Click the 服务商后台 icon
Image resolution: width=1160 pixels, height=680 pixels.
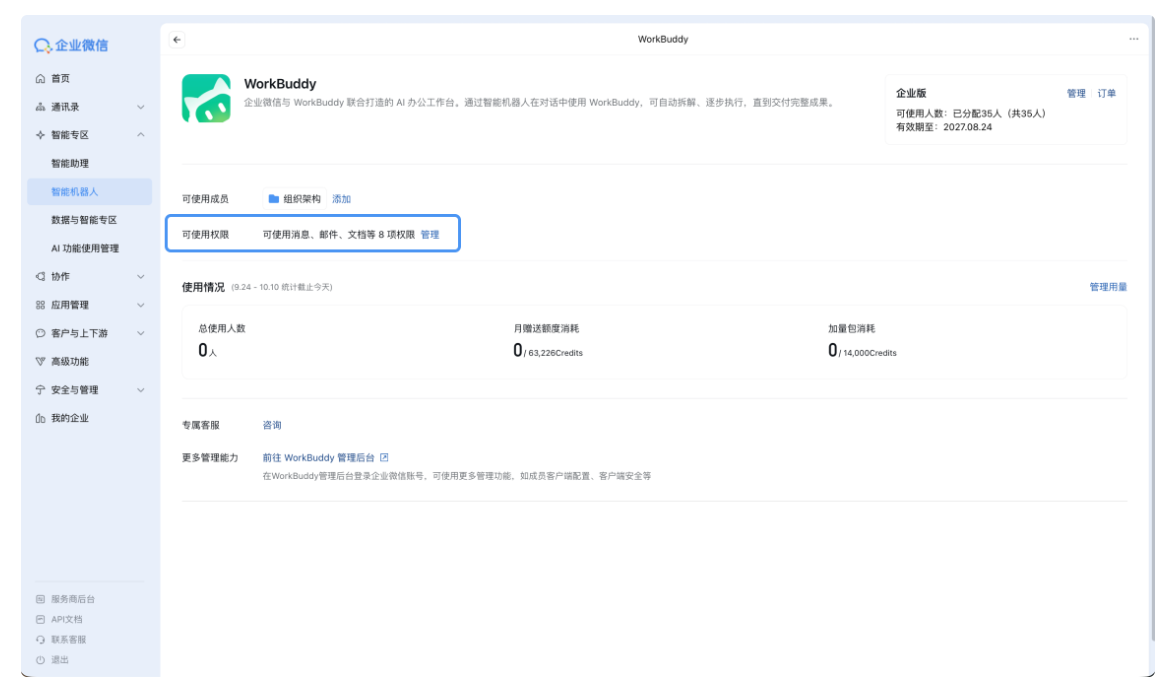coord(41,599)
